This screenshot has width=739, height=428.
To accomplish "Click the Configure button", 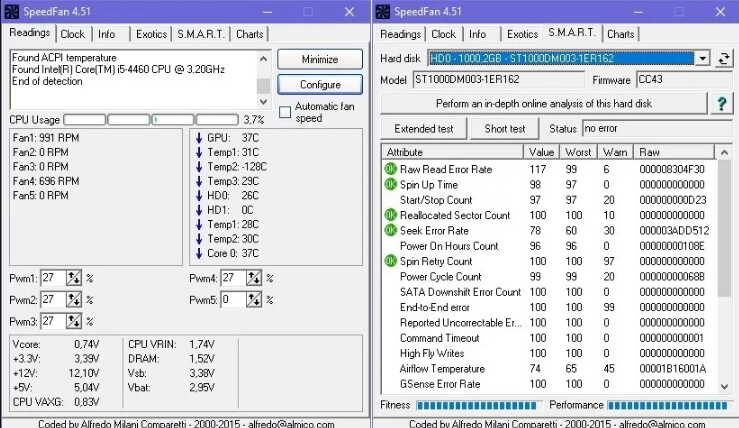I will tap(320, 84).
